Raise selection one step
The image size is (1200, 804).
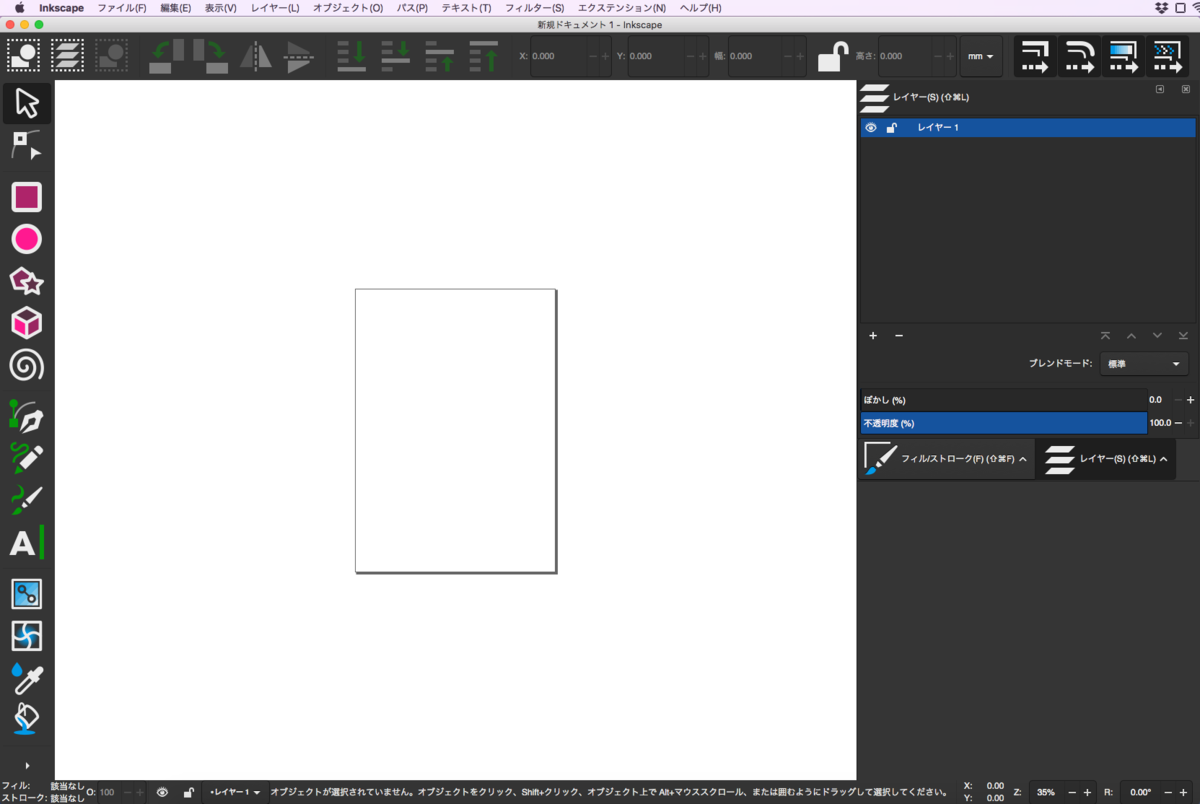[440, 56]
